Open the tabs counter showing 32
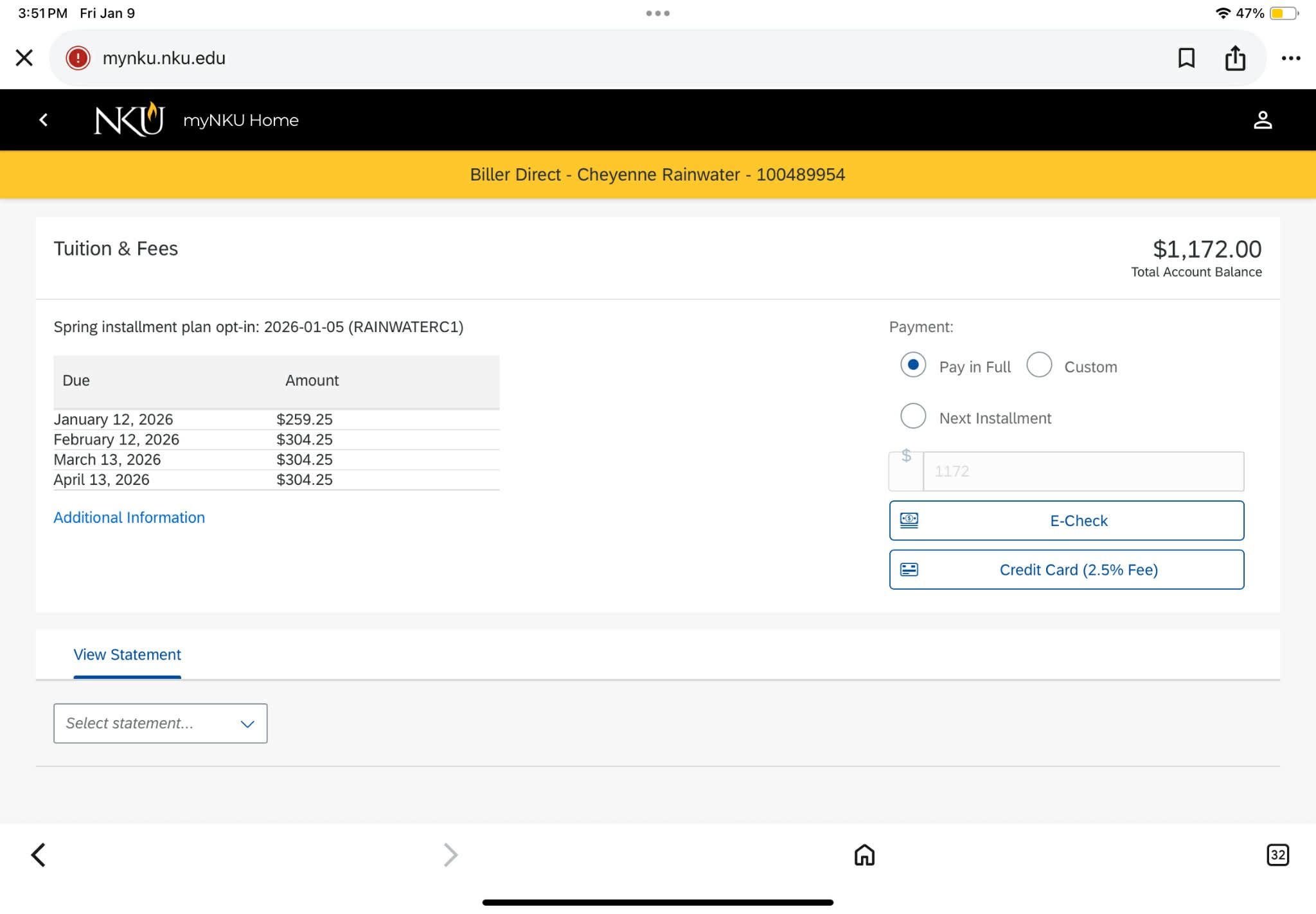The width and height of the screenshot is (1316, 914). 1277,855
